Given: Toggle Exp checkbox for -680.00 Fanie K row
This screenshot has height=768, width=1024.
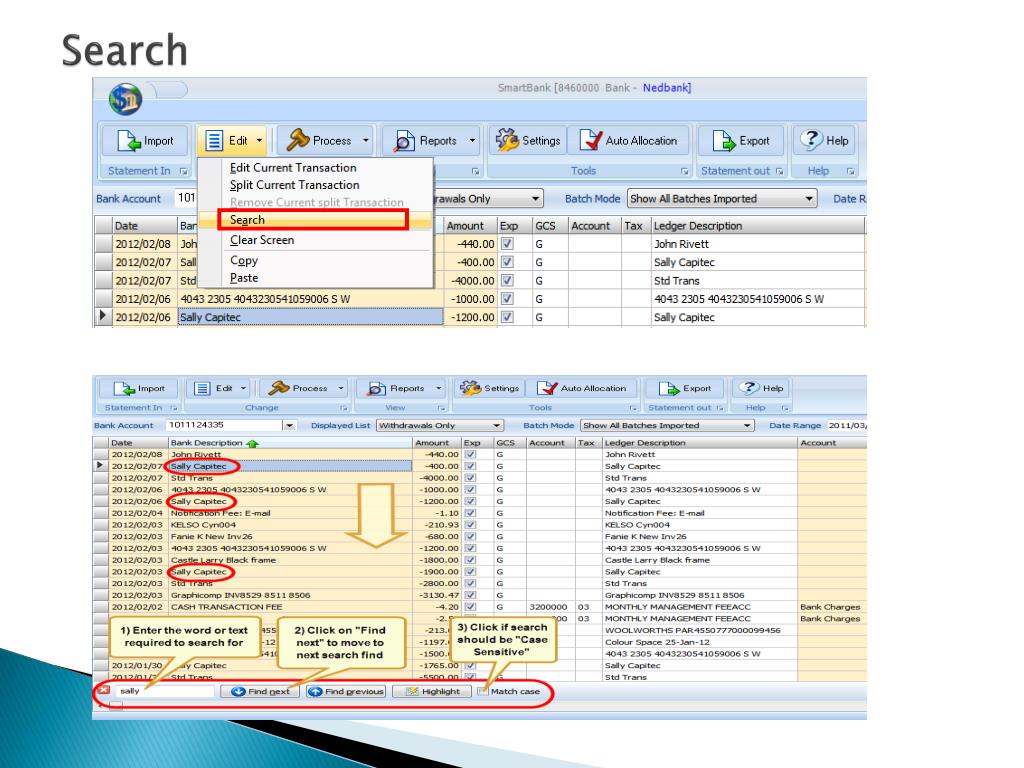Looking at the screenshot, I should click(x=471, y=537).
